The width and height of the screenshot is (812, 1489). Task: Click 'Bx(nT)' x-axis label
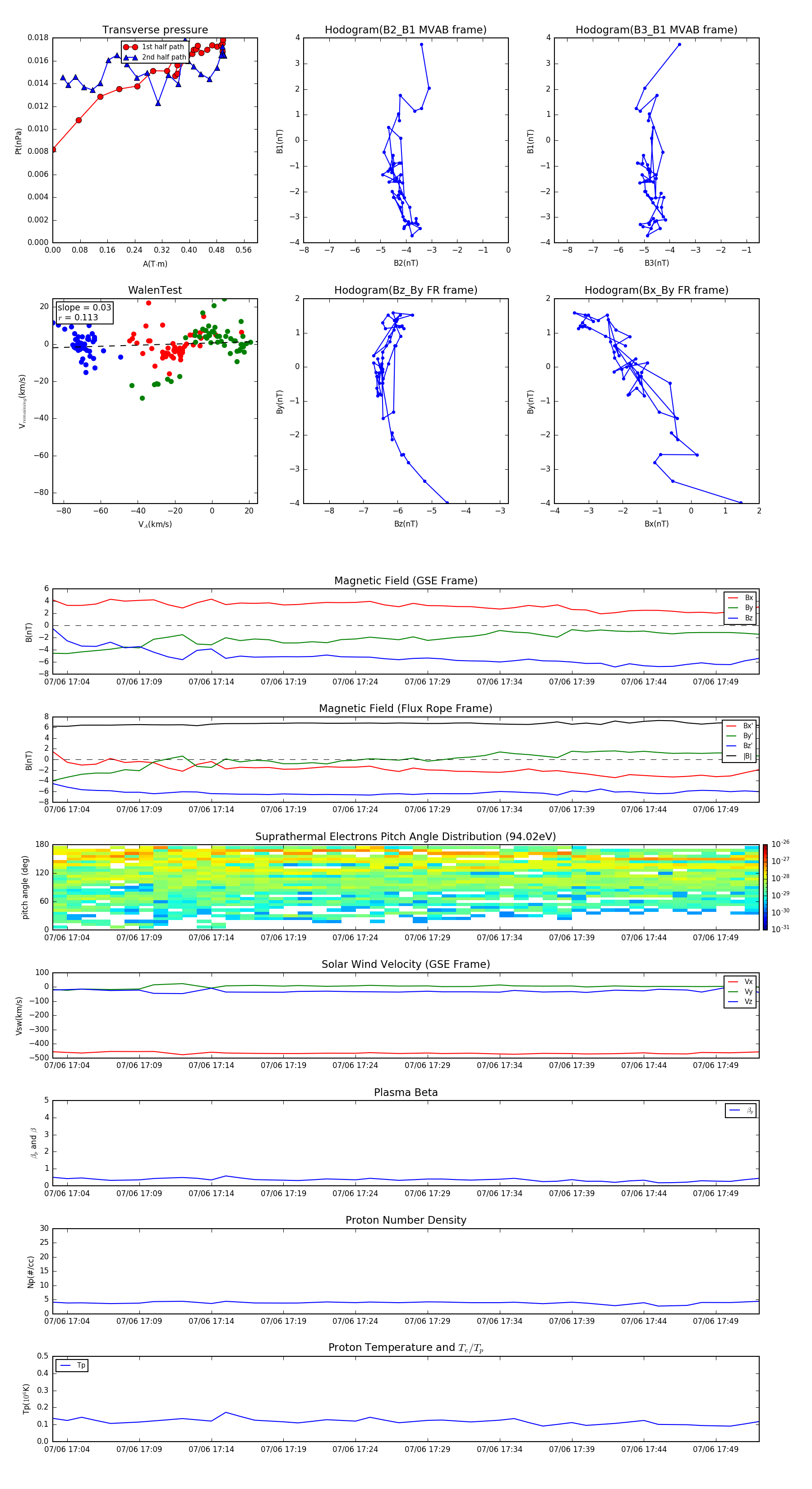point(656,524)
